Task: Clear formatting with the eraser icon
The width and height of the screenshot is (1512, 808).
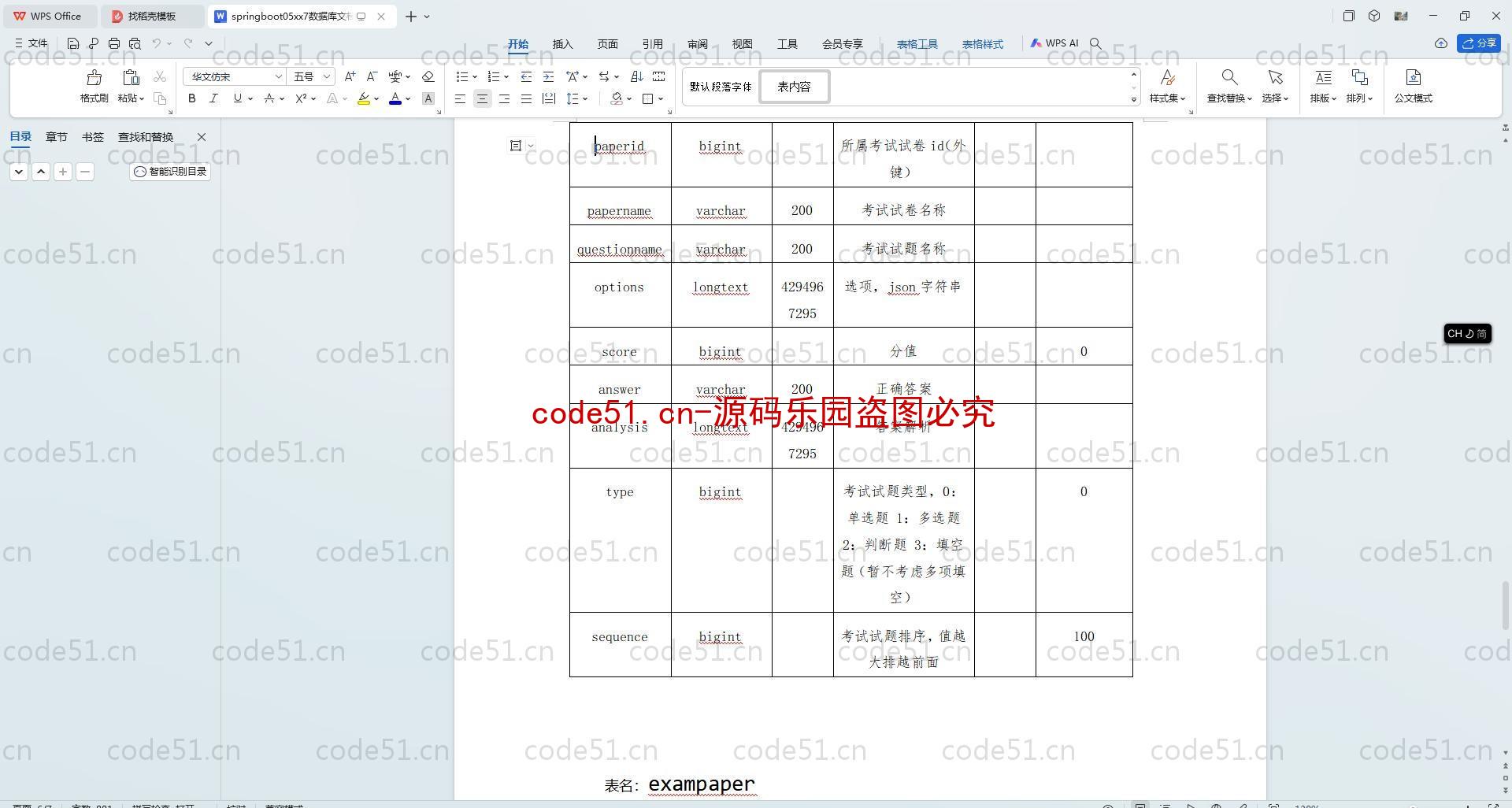Action: 428,76
